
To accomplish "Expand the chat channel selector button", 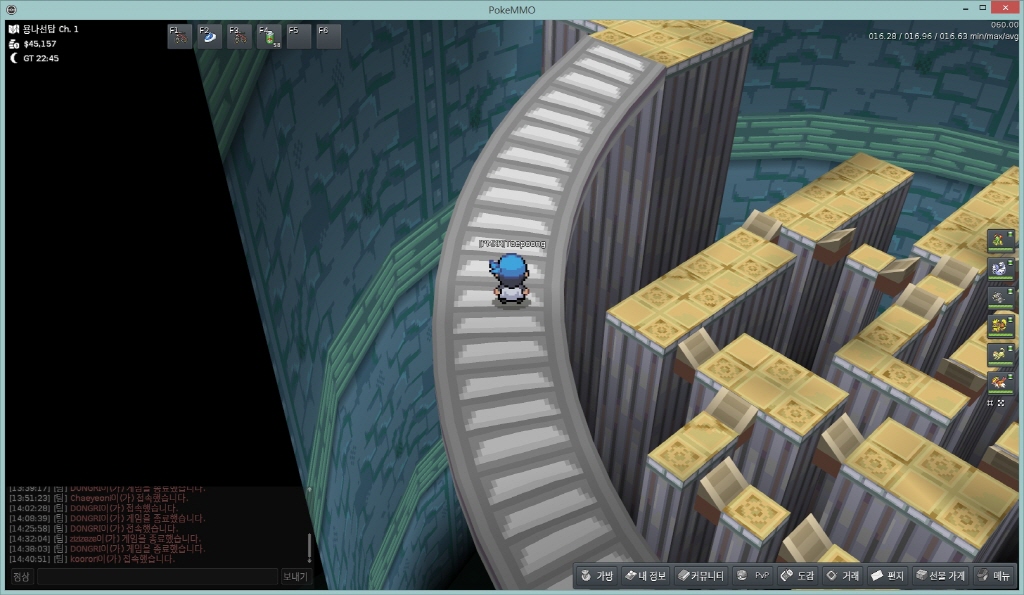I will point(21,577).
